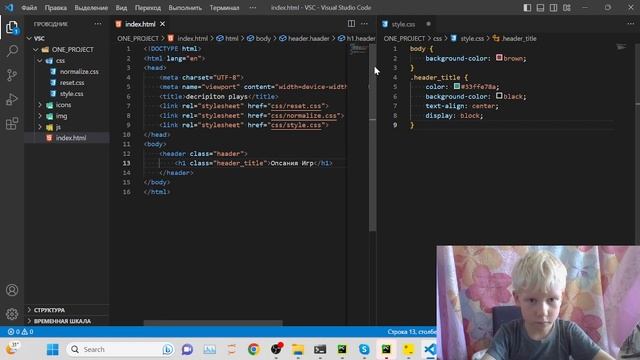
Task: Expand the js folder
Action: click(x=40, y=127)
